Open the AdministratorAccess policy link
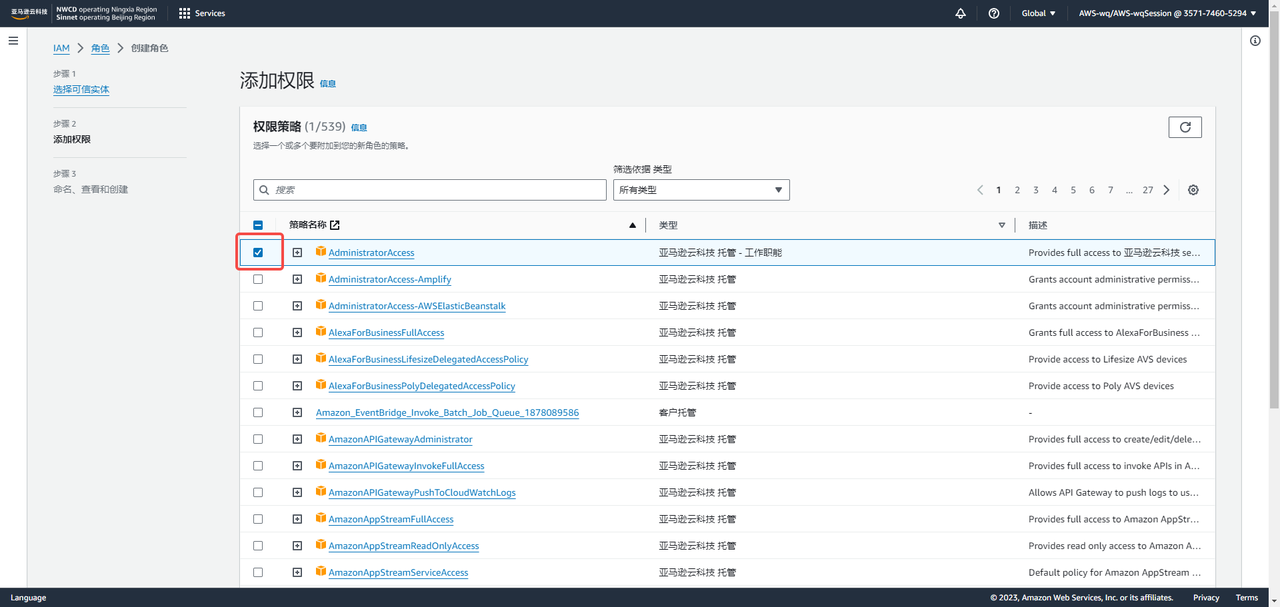Screen dimensions: 1280x607 point(371,253)
